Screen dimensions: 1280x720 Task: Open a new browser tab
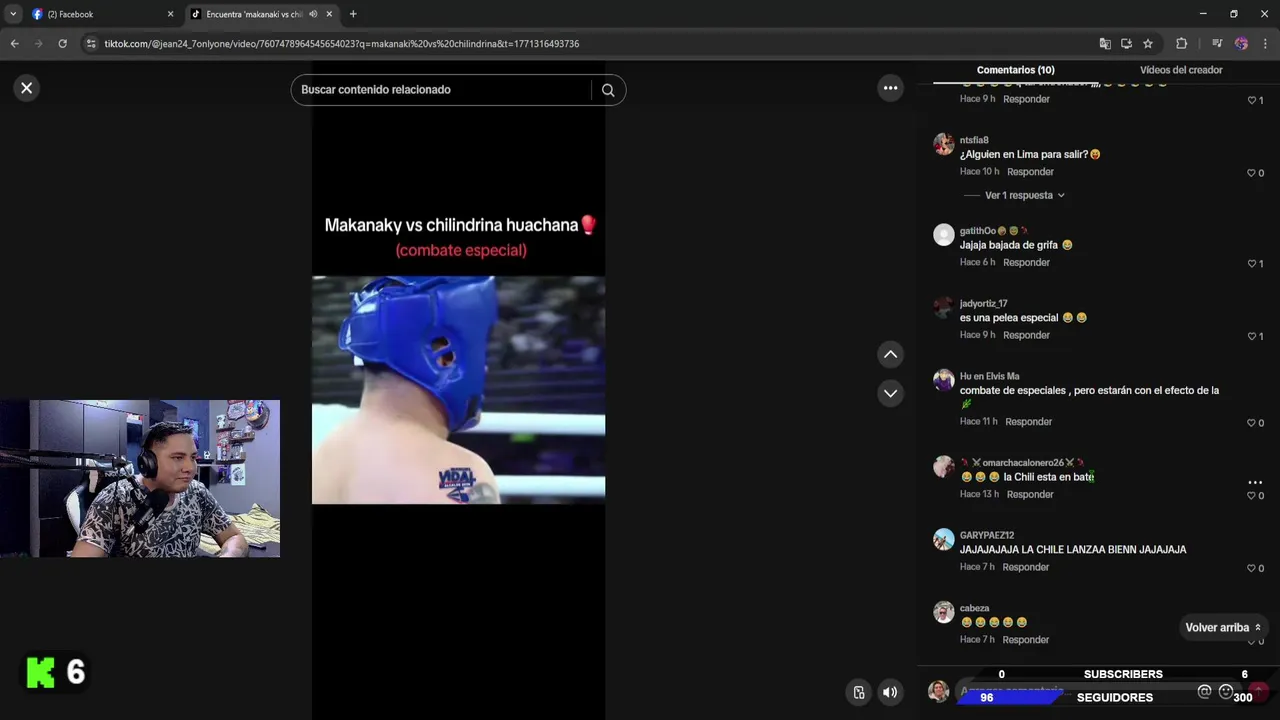(x=353, y=14)
